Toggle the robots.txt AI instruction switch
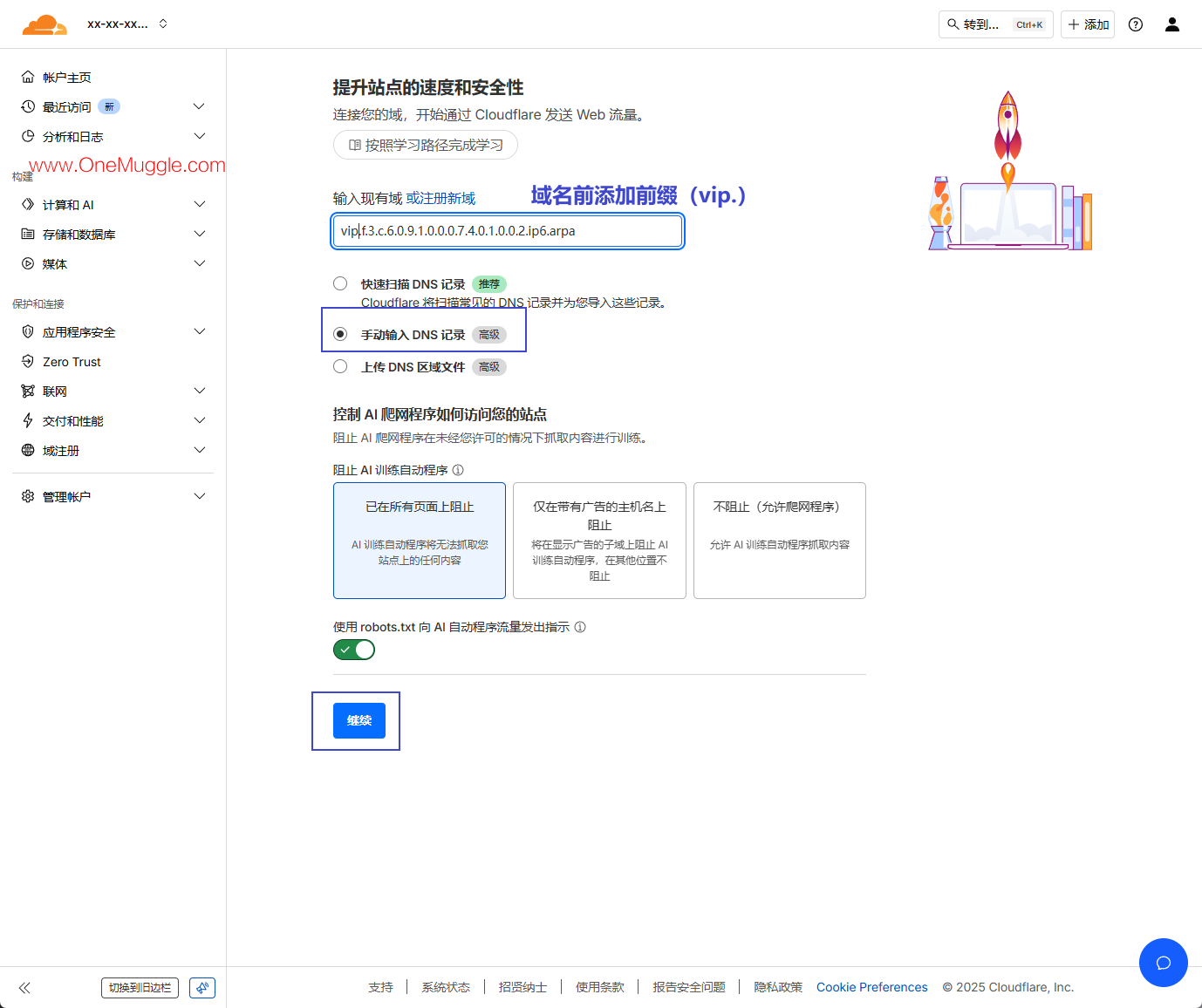 354,650
